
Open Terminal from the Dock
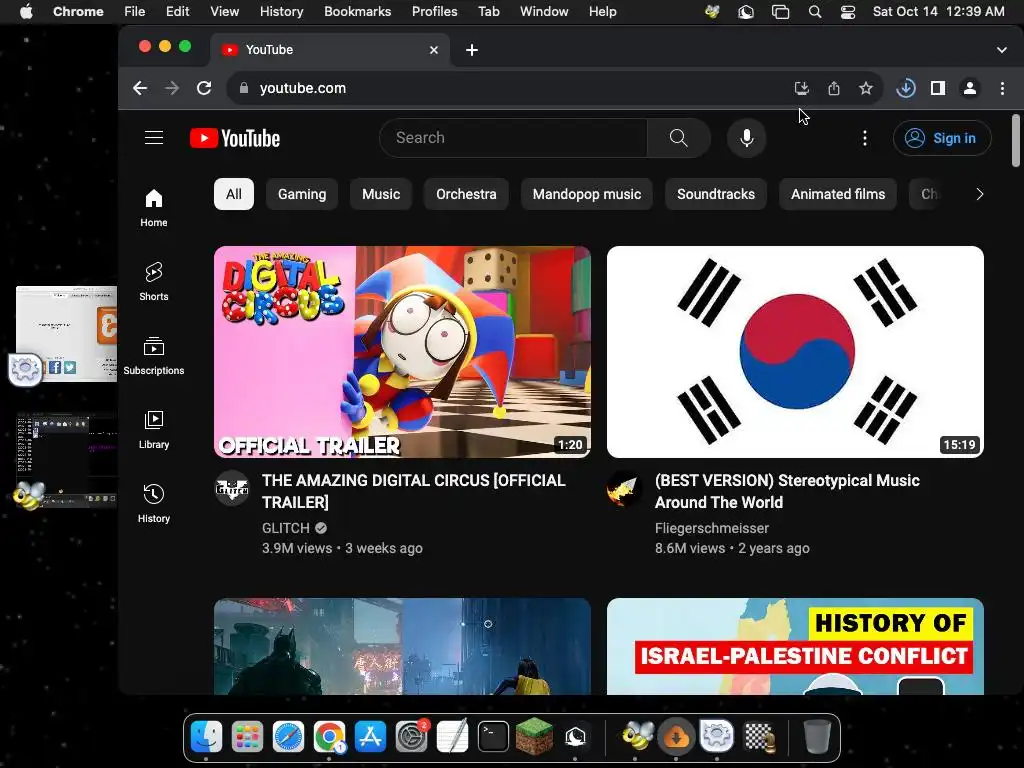493,737
